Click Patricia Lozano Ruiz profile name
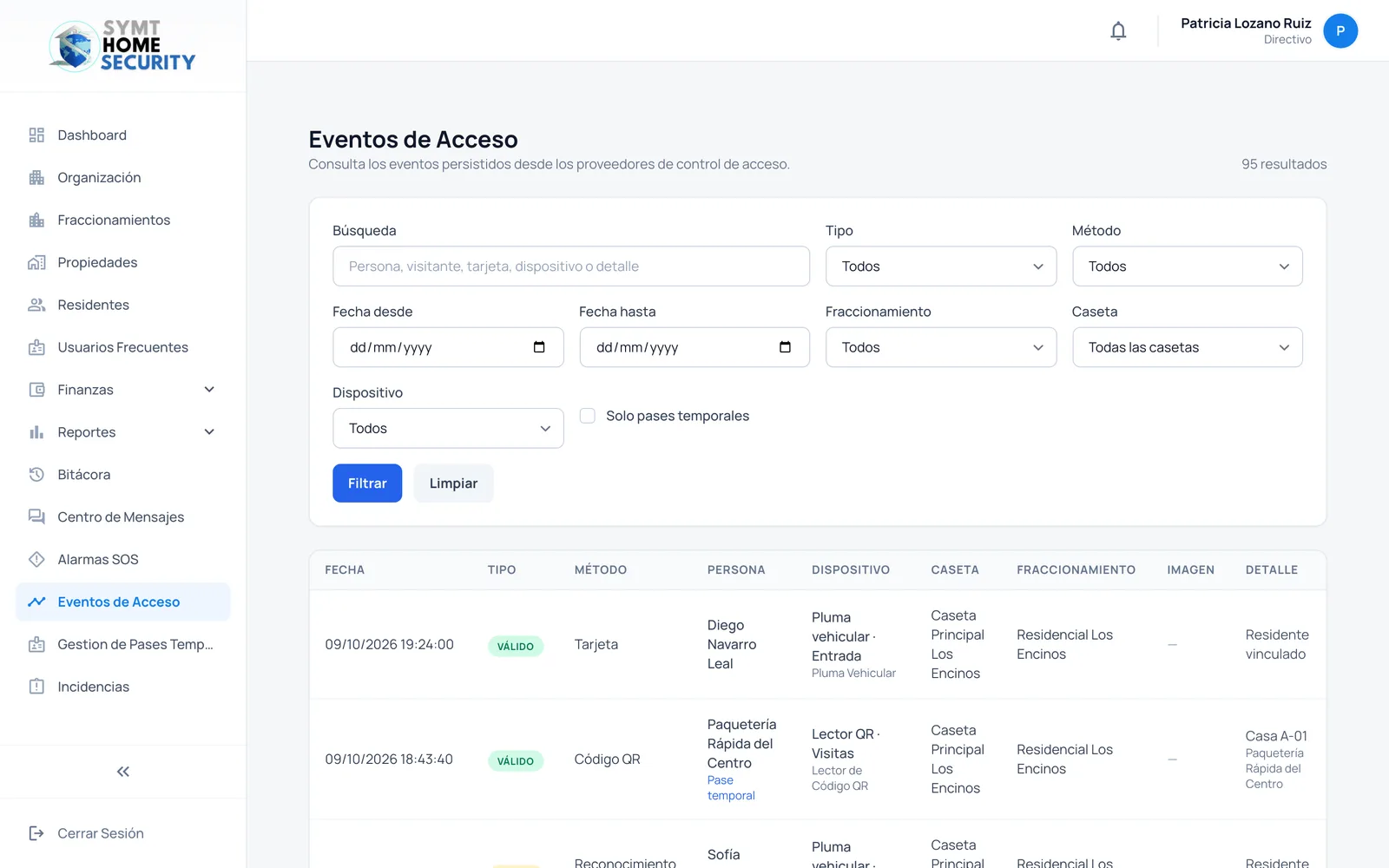The height and width of the screenshot is (868, 1389). tap(1246, 23)
